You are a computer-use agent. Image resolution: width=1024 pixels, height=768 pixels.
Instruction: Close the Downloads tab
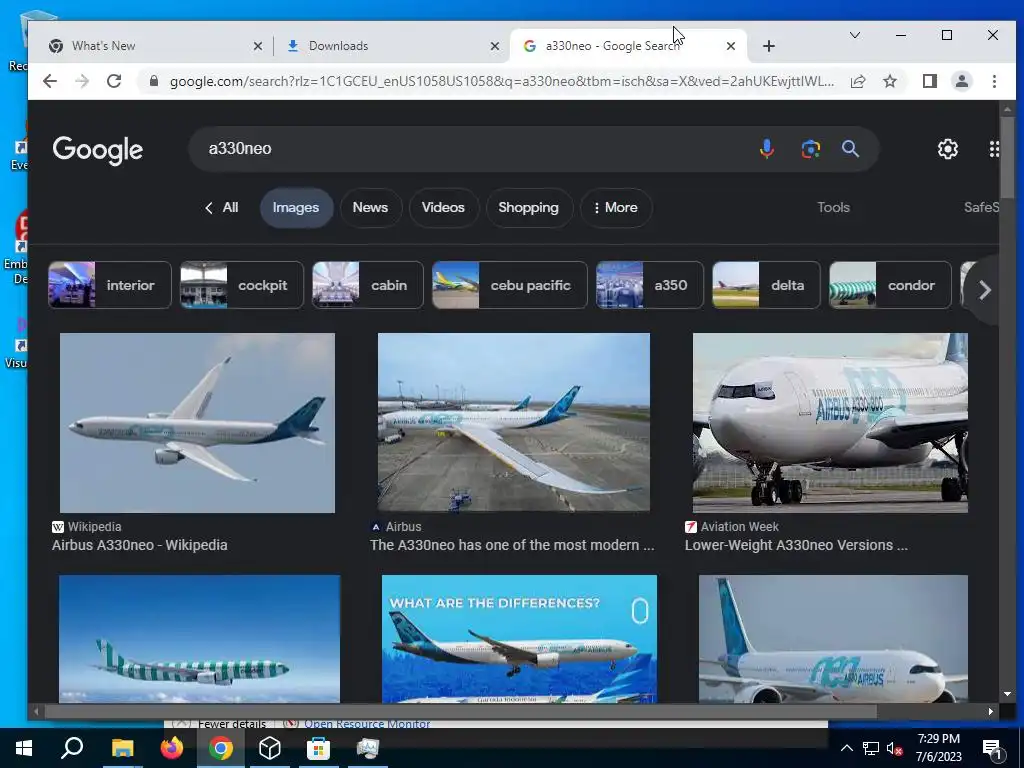tap(494, 46)
